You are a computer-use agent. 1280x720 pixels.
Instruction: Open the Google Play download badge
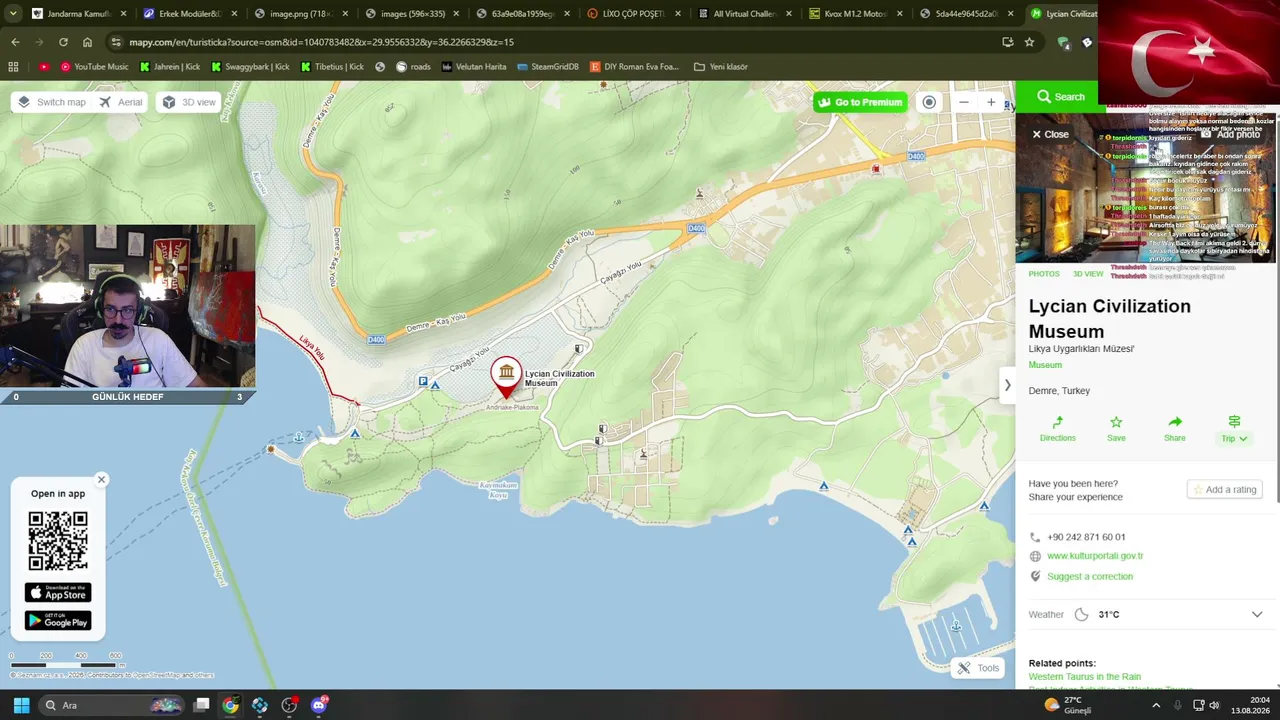pyautogui.click(x=58, y=621)
